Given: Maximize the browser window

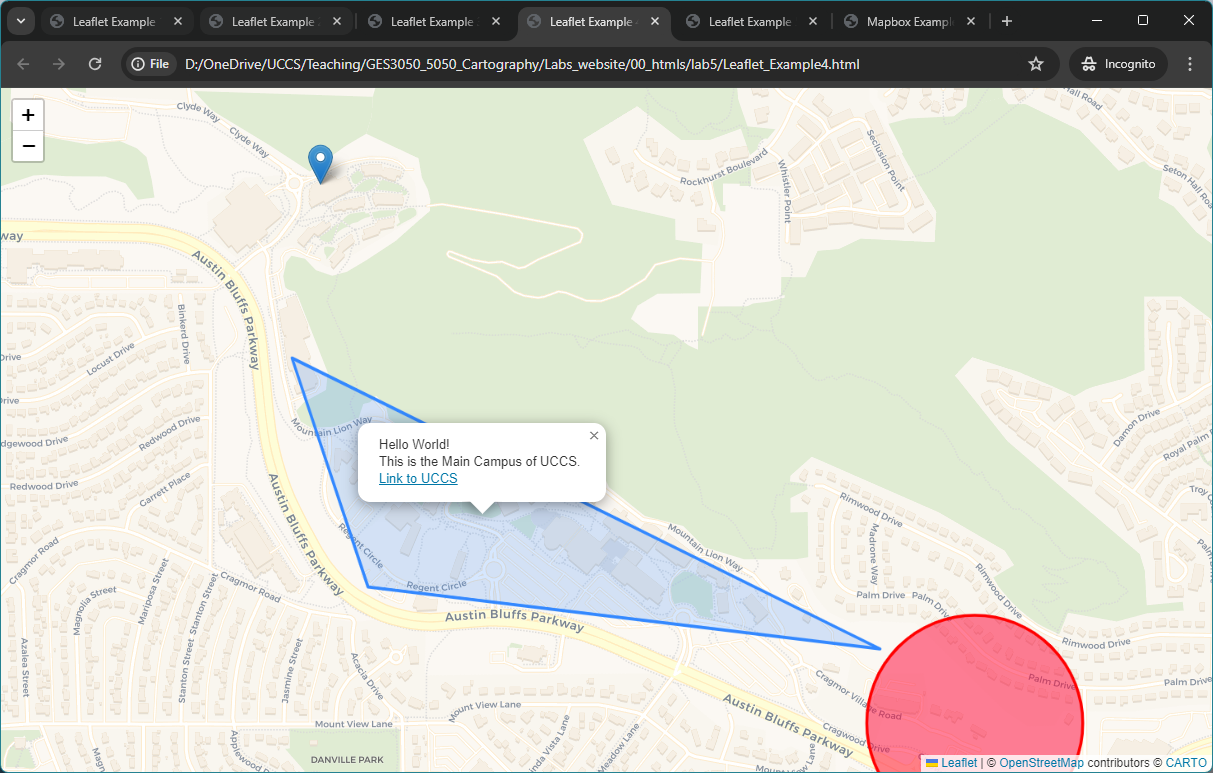Looking at the screenshot, I should (1143, 20).
